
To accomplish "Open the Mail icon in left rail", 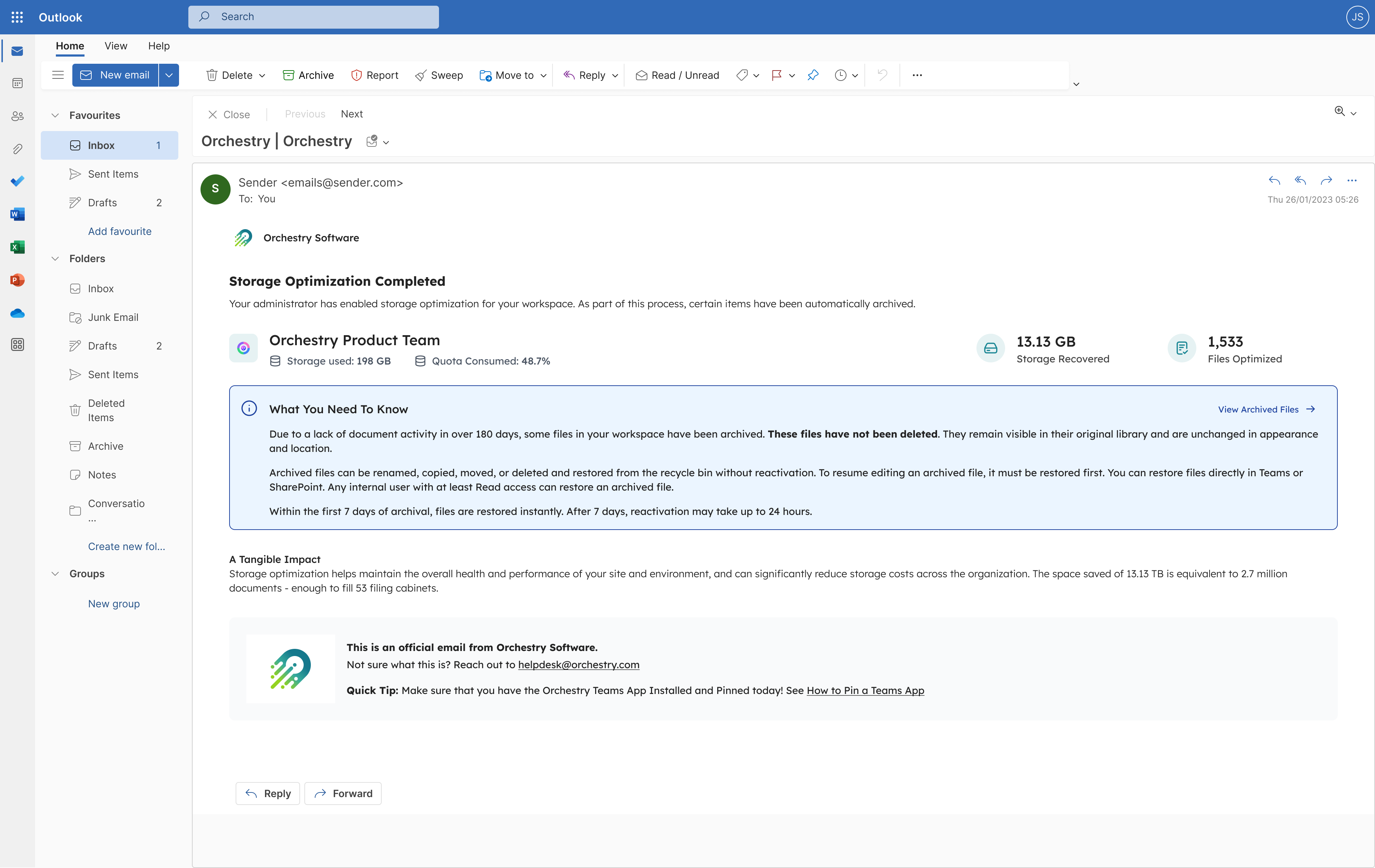I will pos(17,52).
